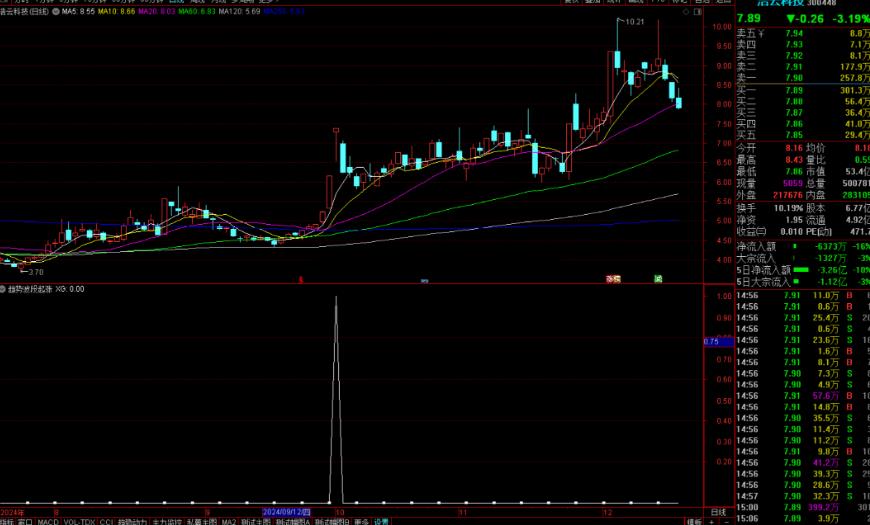Screen dimensions: 870x525
Task: Select tick row with volume 41.2万
Action: (803, 462)
